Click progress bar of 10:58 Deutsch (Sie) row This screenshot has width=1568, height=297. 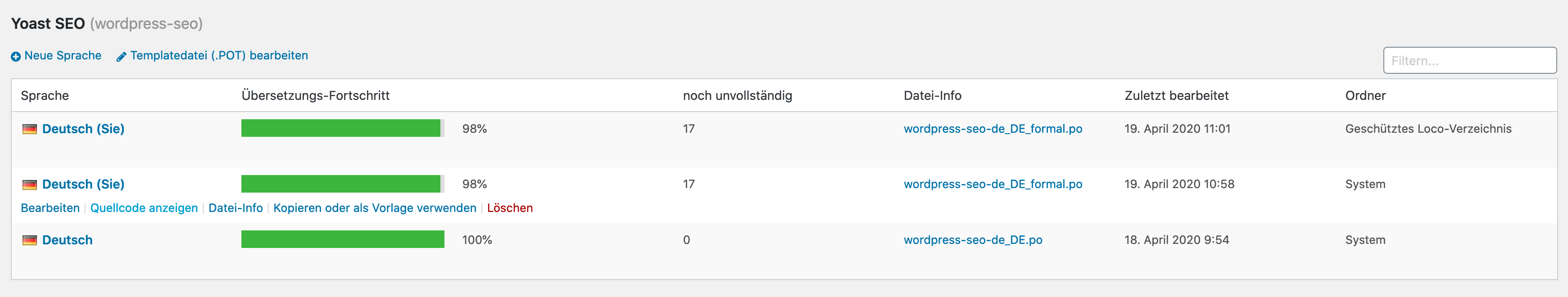tap(343, 184)
